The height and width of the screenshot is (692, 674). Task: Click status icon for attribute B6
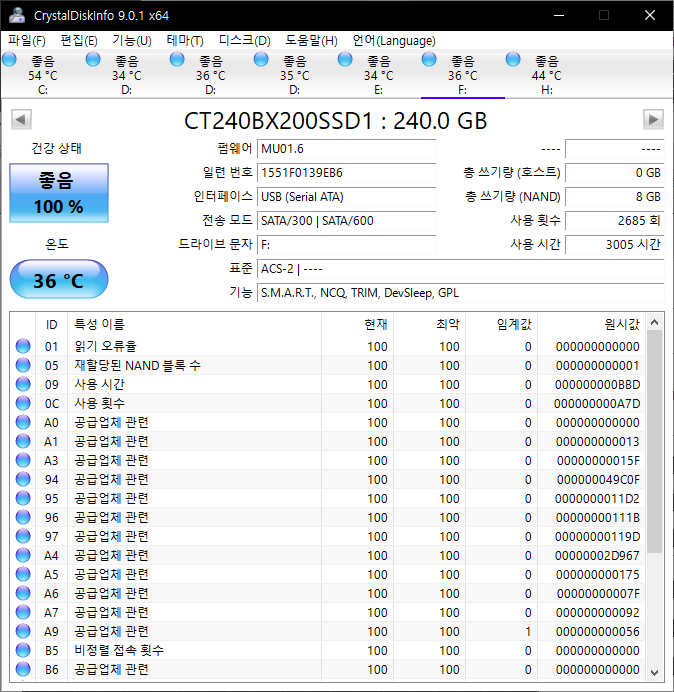[x=23, y=669]
